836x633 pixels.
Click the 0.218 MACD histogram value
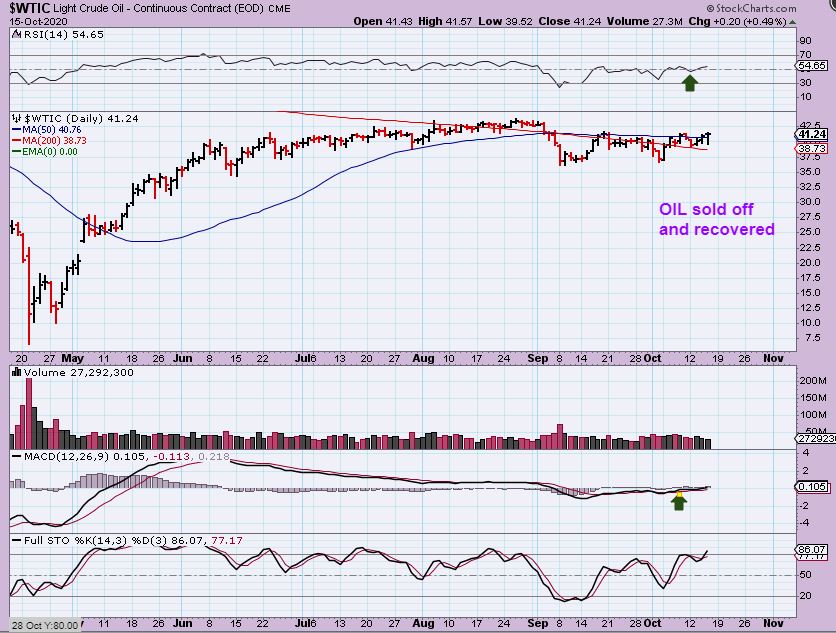(x=213, y=457)
